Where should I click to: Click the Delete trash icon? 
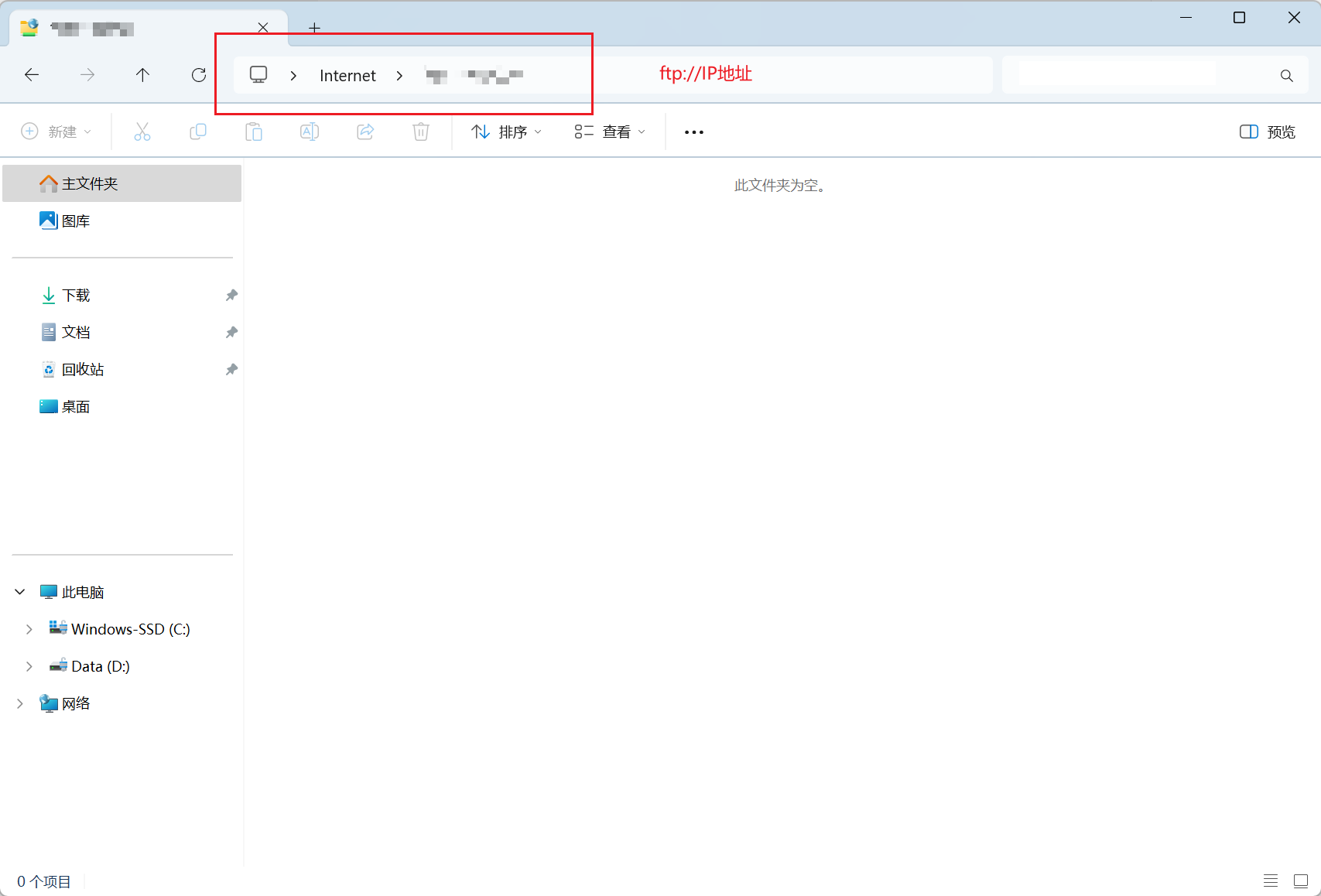tap(421, 132)
